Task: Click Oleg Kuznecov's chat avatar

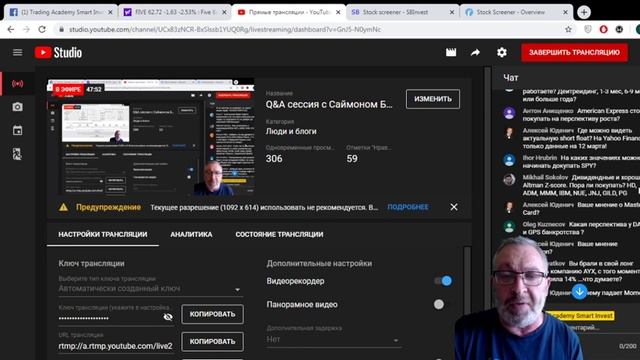Action: tap(509, 227)
